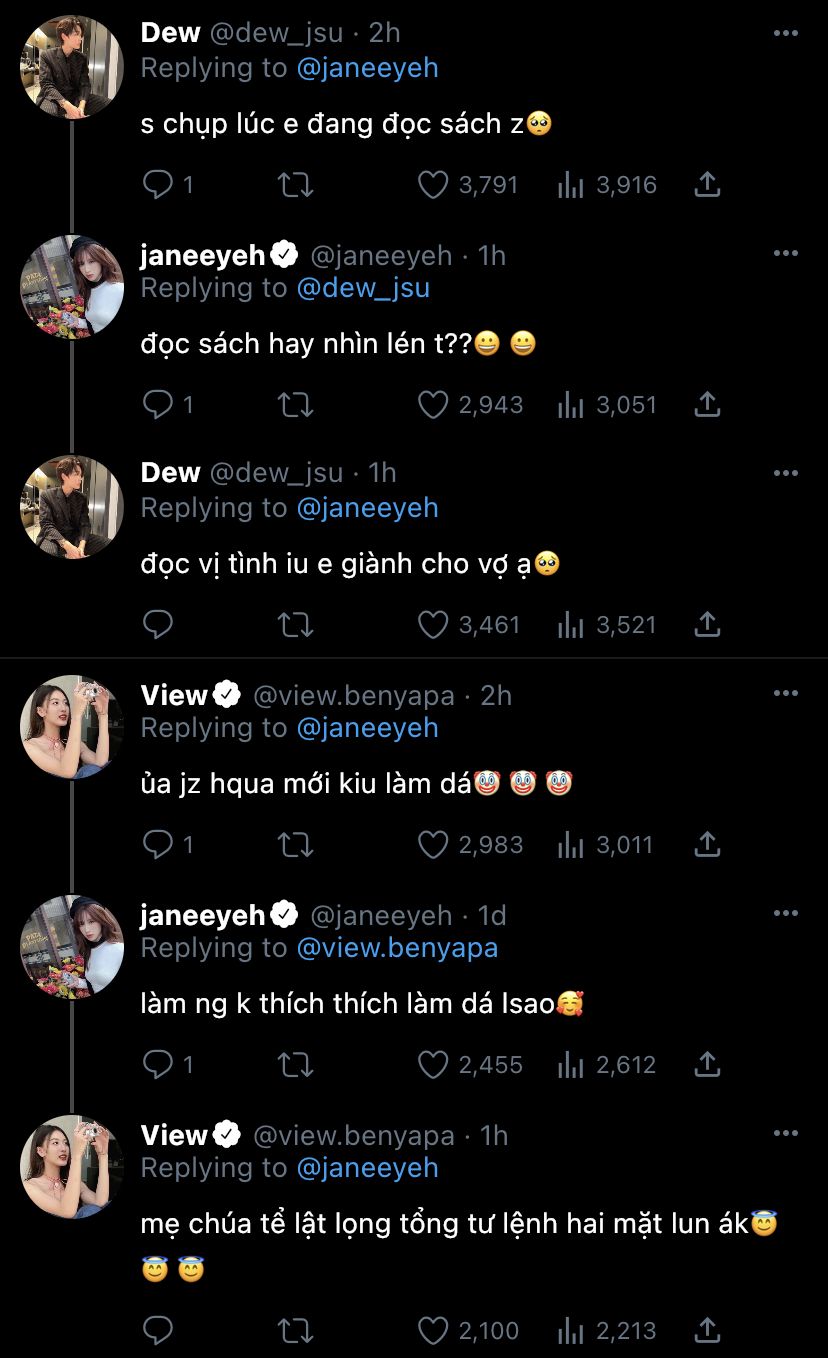Open @view.benyapa mention in janeeyeh's reply
This screenshot has width=828, height=1358.
pyautogui.click(x=397, y=948)
